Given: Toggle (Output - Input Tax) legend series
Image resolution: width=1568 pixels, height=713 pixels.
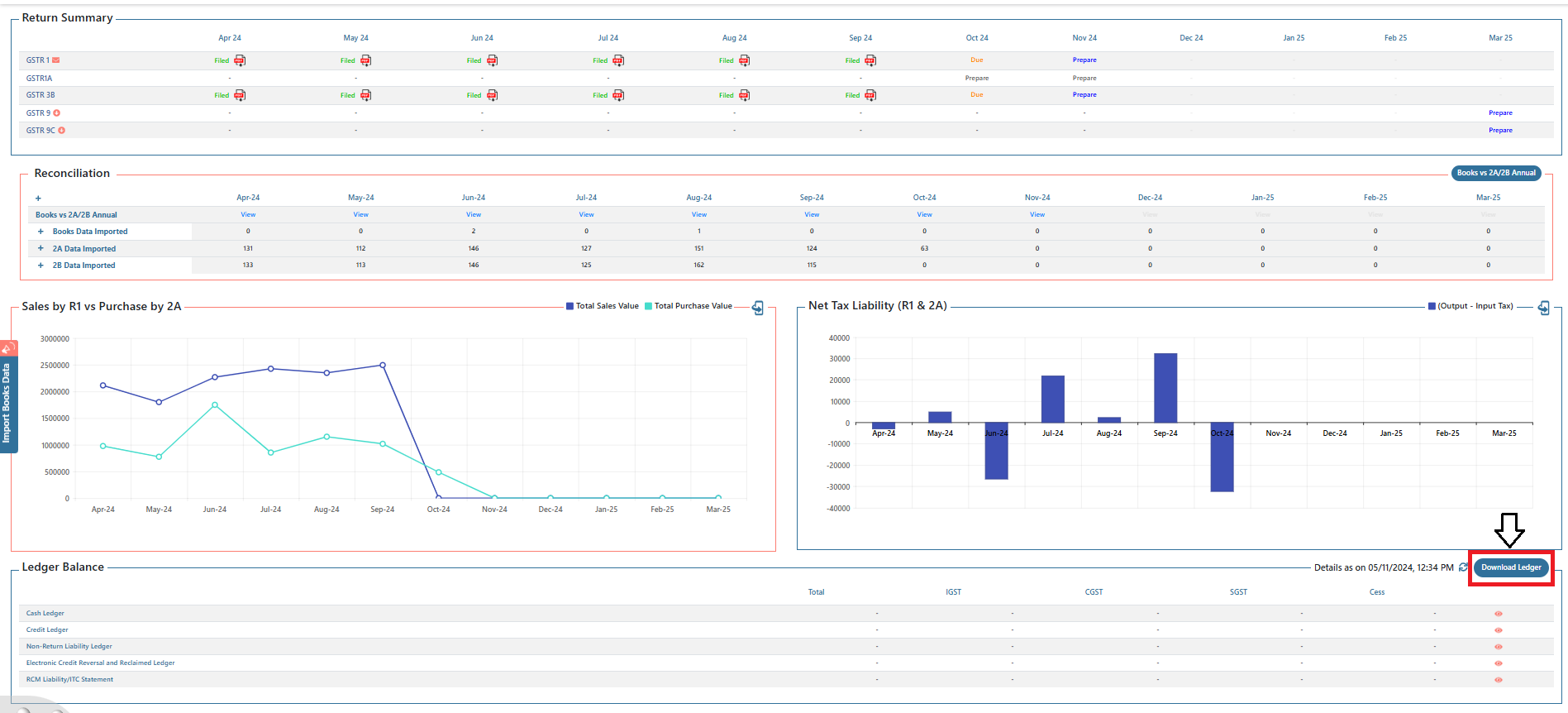Looking at the screenshot, I should [x=1470, y=306].
